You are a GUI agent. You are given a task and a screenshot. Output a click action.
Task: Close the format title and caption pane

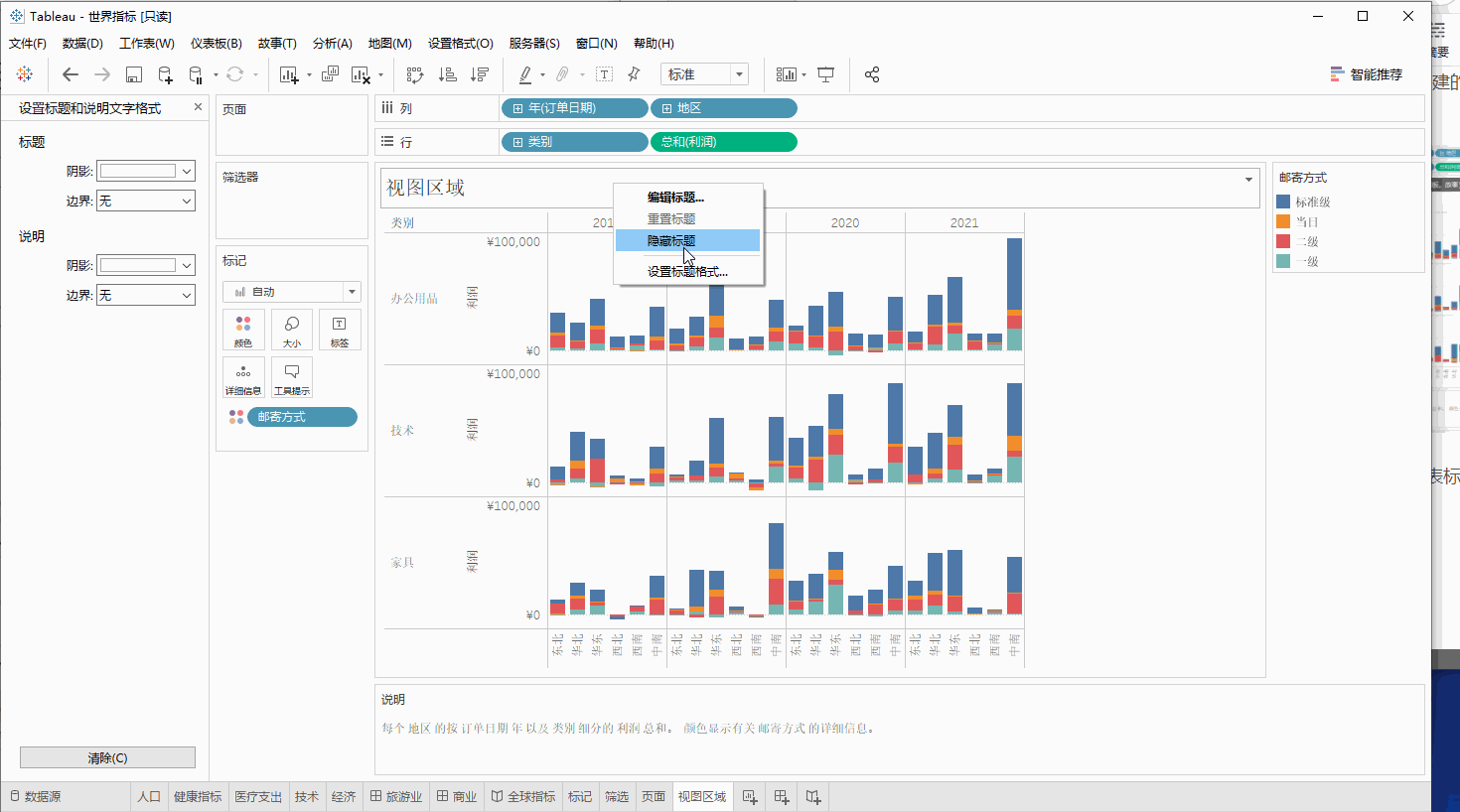(198, 107)
